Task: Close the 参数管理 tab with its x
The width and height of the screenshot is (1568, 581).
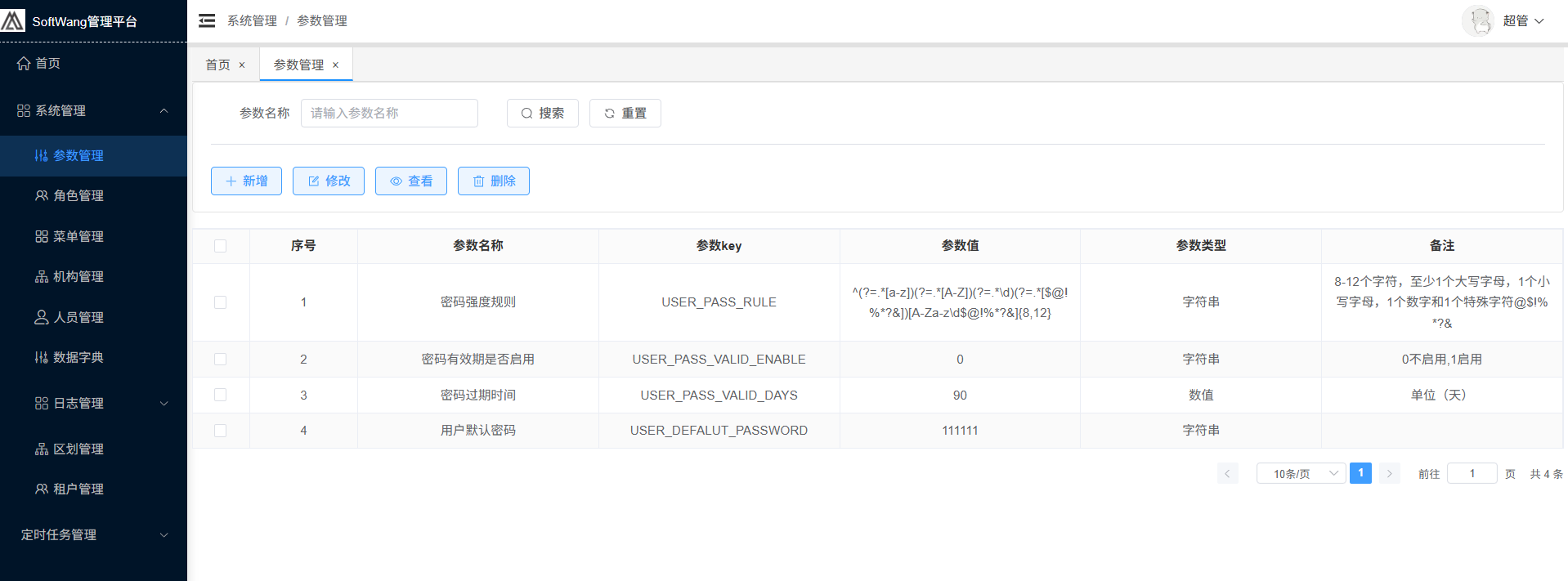Action: pyautogui.click(x=335, y=65)
